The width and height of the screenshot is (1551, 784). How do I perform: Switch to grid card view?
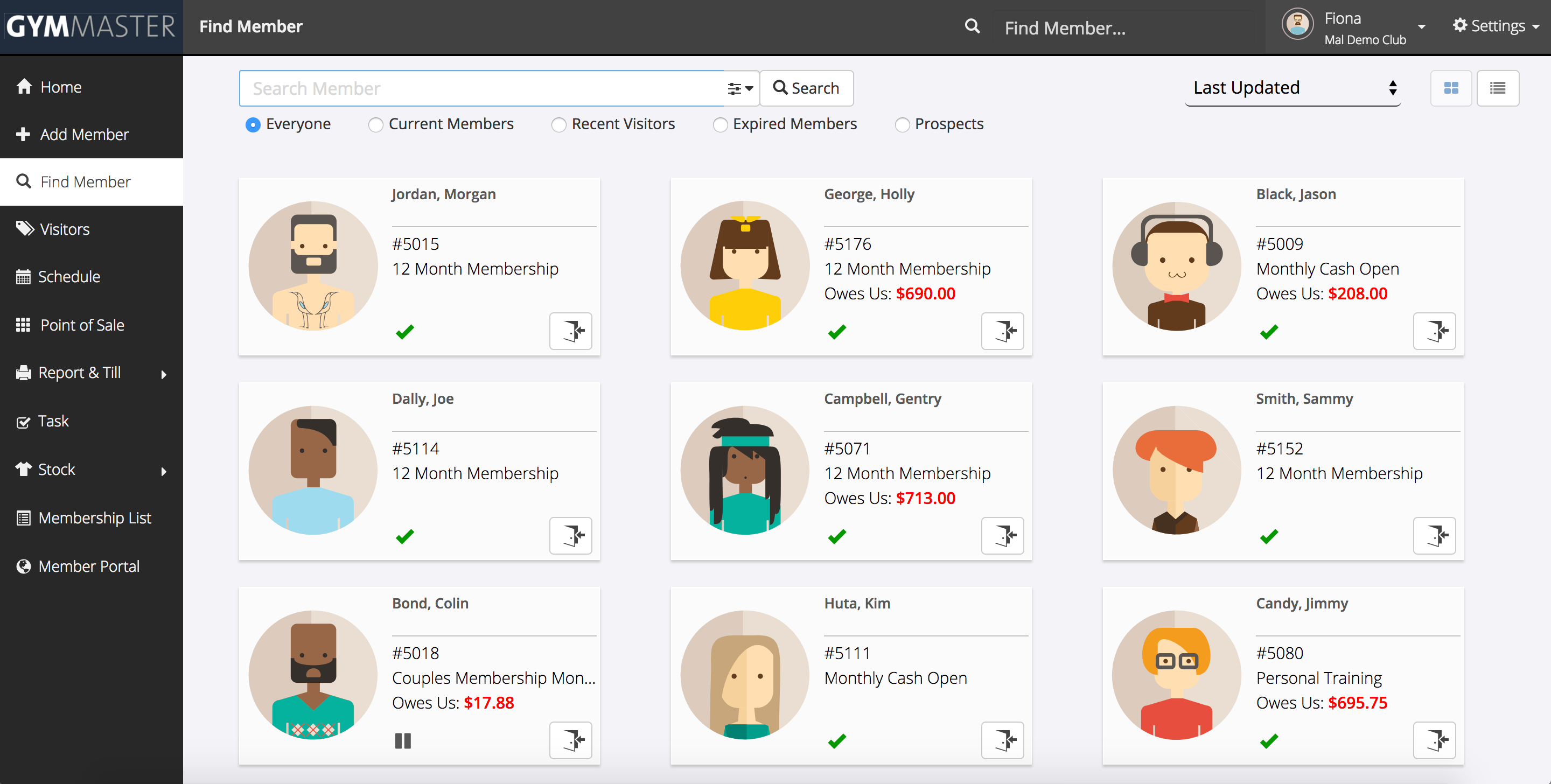pos(1450,88)
